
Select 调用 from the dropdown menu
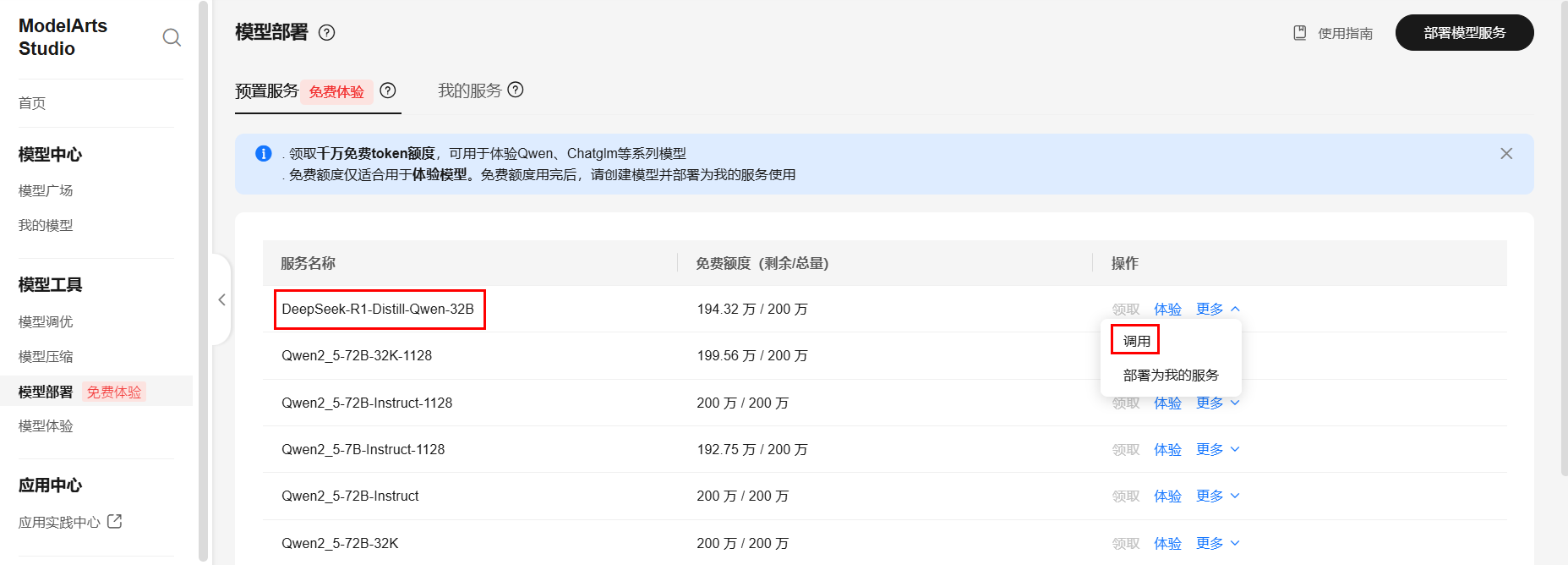pos(1136,341)
